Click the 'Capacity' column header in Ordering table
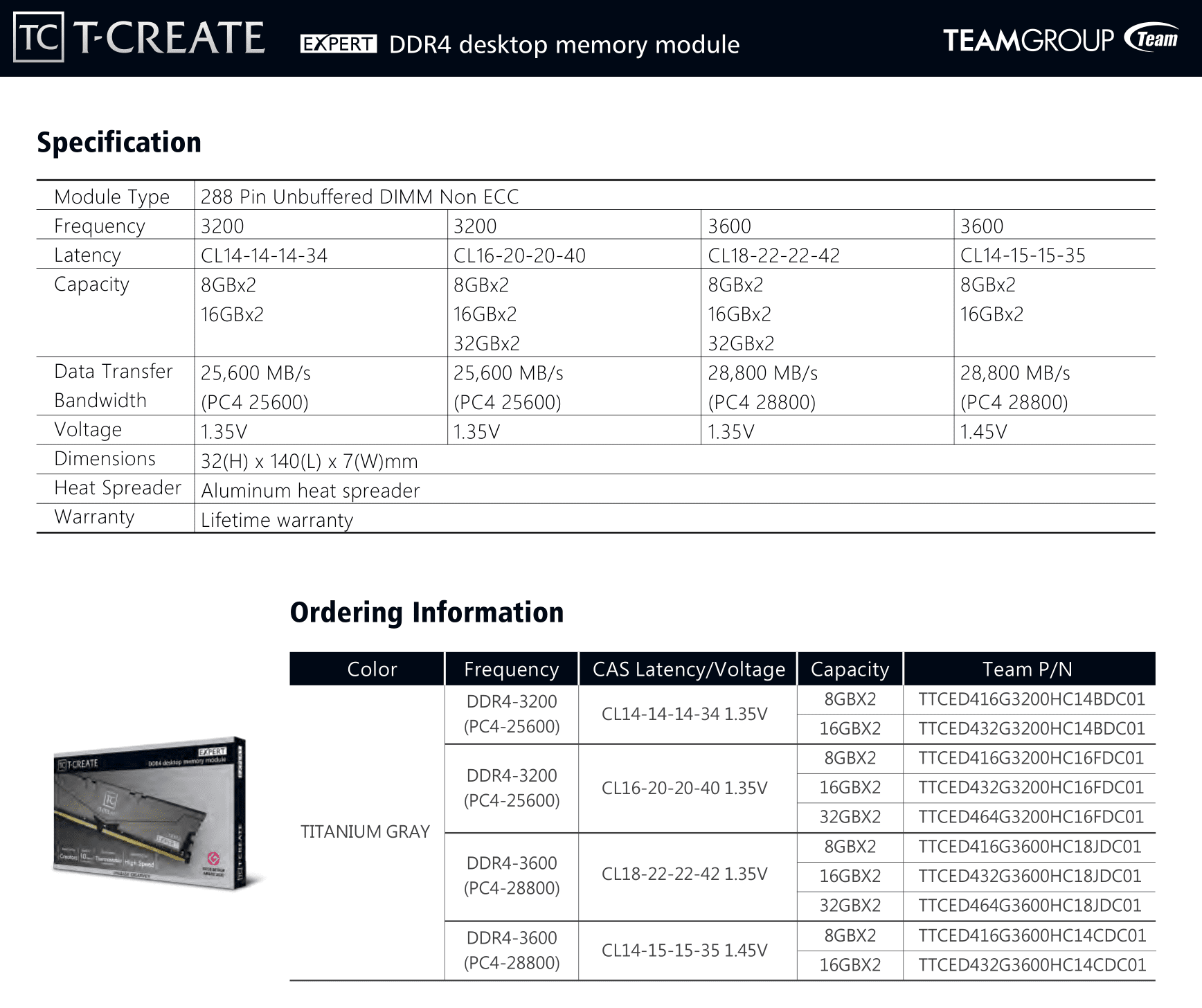This screenshot has height=1008, width=1202. 850,669
